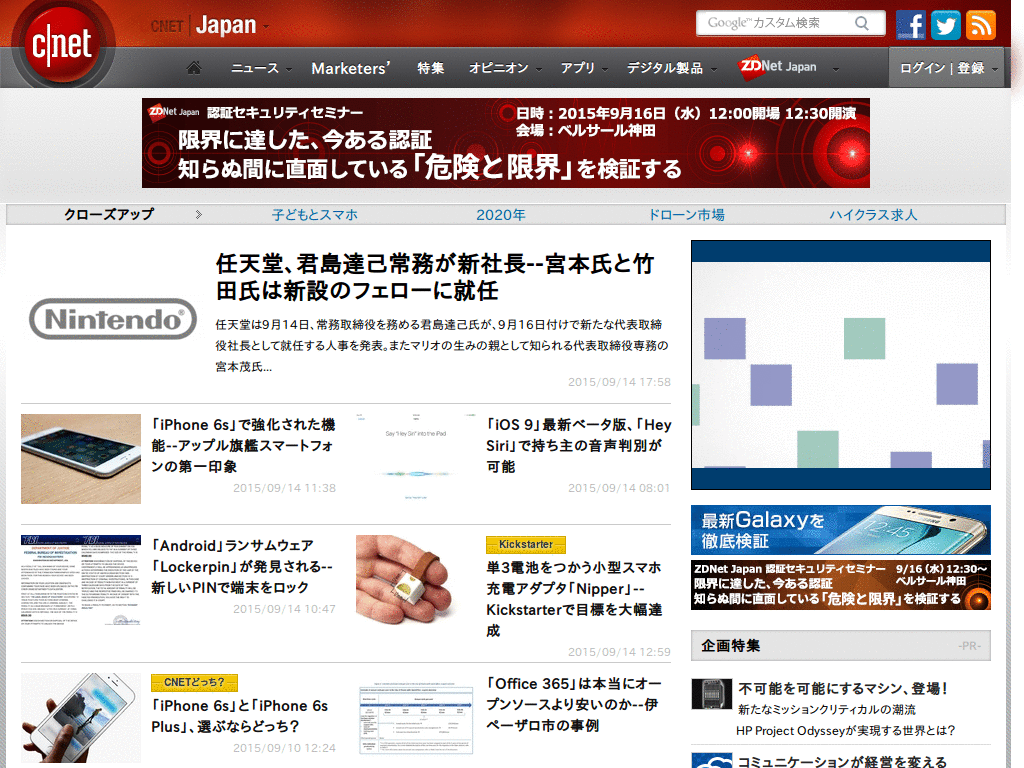Click the home icon in navigation bar
The width and height of the screenshot is (1024, 768).
click(194, 67)
